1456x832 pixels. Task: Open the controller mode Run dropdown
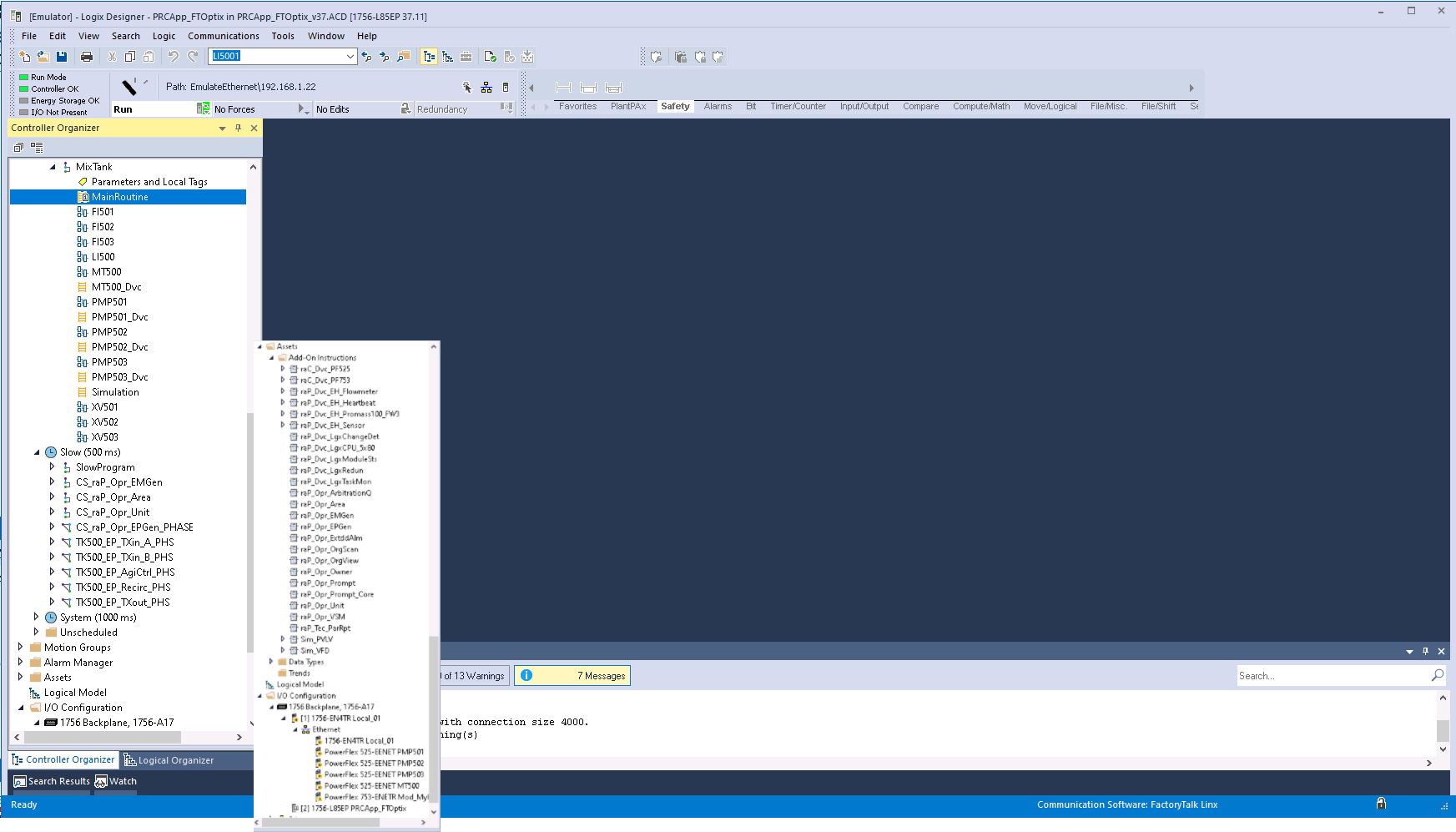coord(203,108)
